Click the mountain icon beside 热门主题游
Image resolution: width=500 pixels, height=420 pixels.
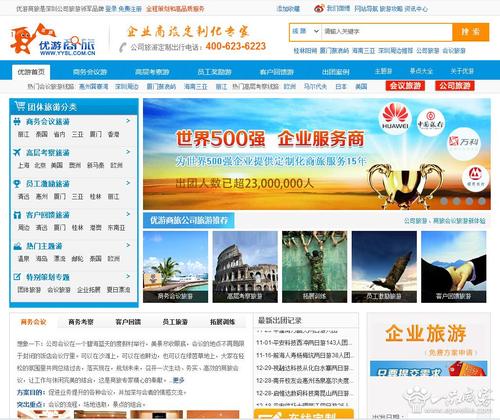17,246
